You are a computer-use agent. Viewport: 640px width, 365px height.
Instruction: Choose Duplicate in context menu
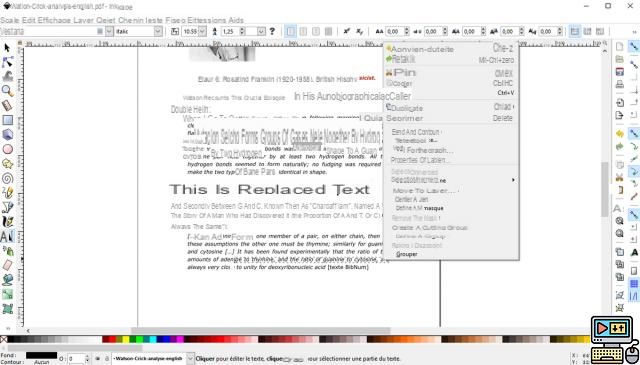pos(451,108)
